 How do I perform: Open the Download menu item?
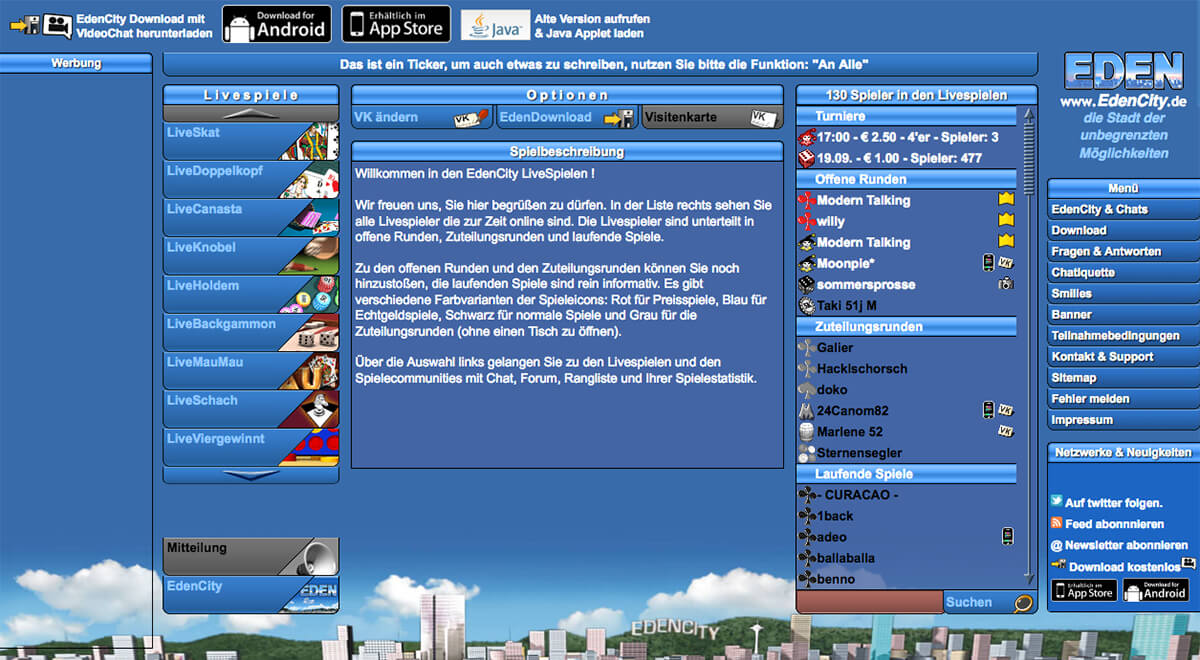tap(1123, 230)
